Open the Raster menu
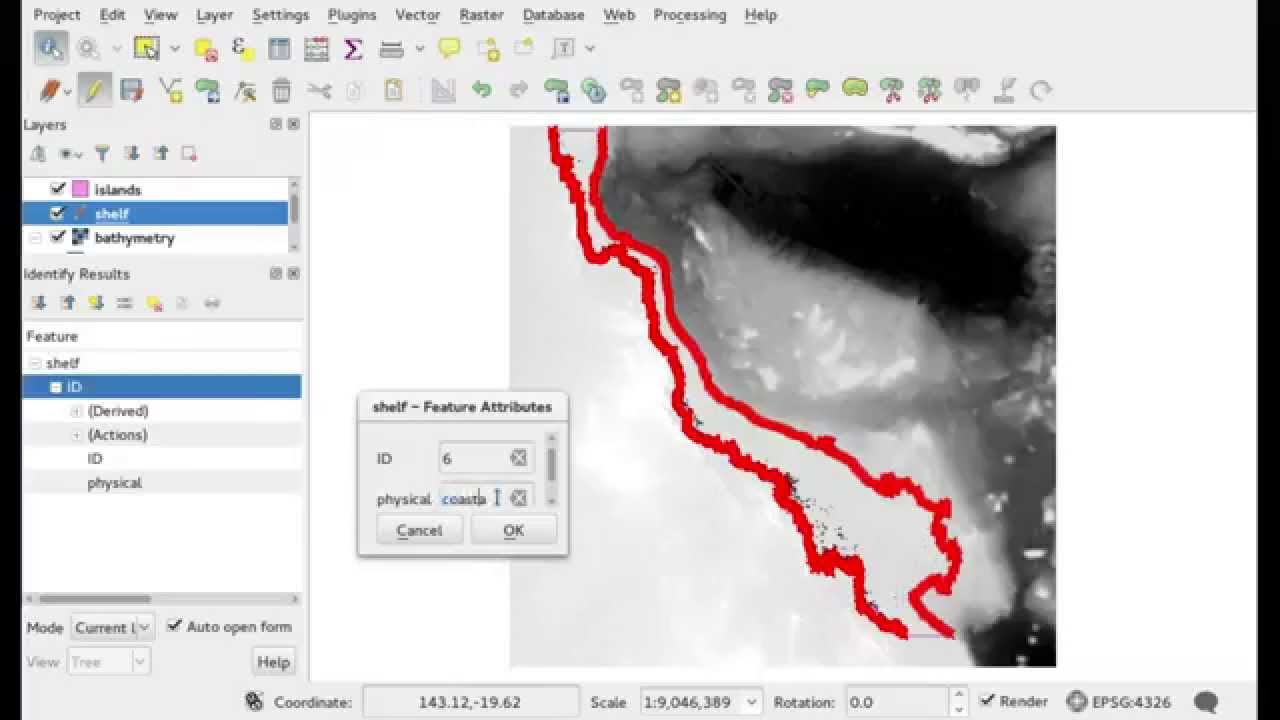This screenshot has height=720, width=1280. click(481, 15)
